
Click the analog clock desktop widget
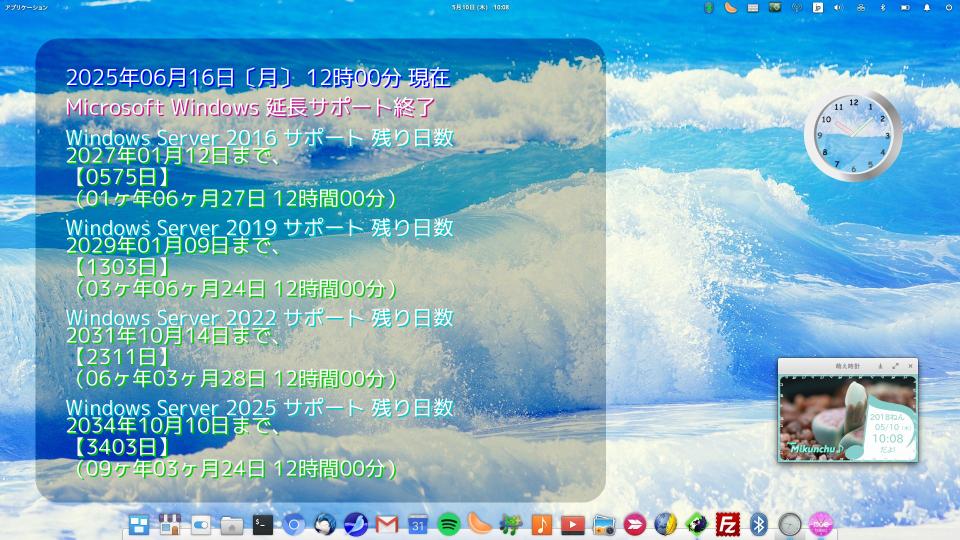coord(853,137)
